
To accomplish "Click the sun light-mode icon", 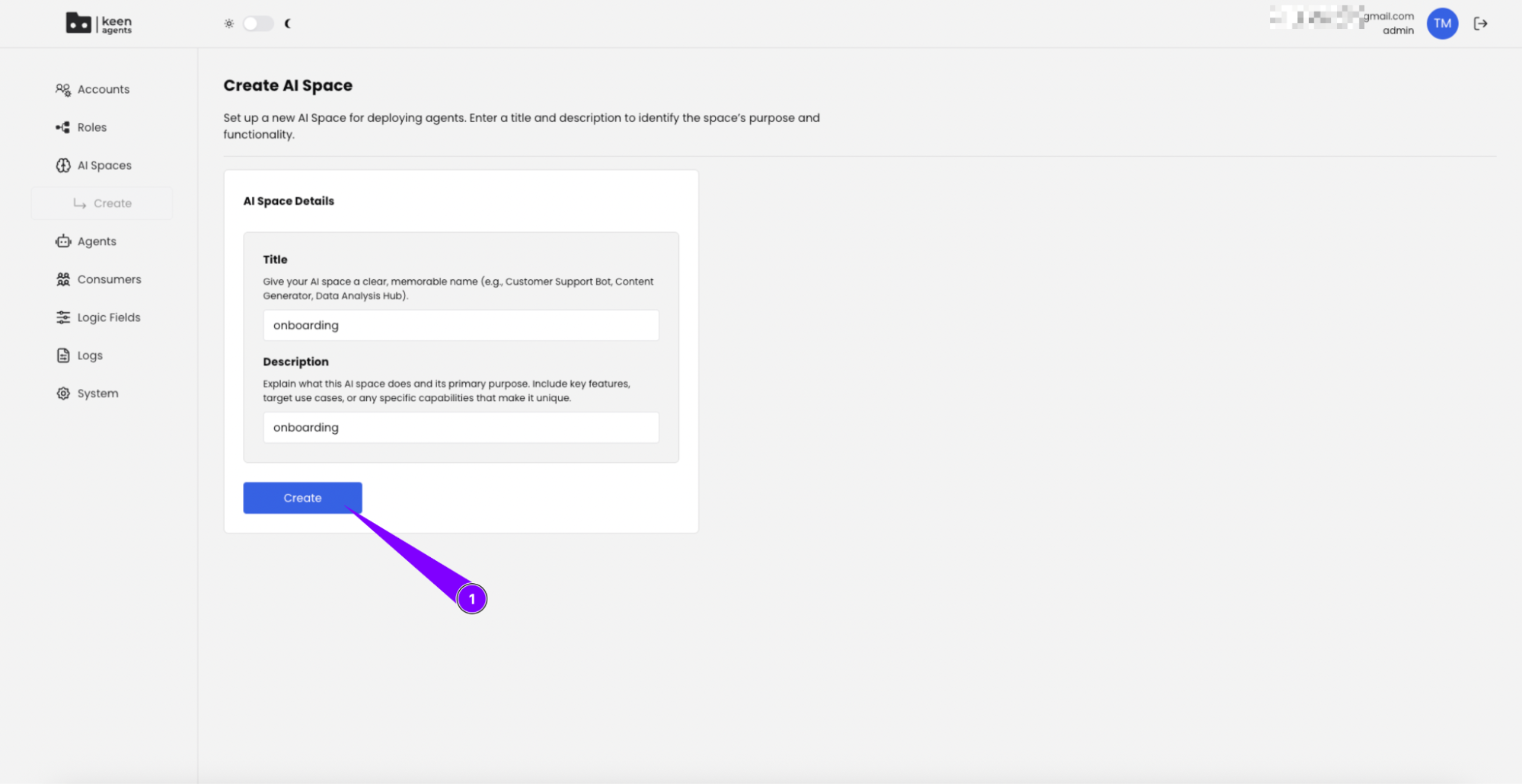I will pos(228,24).
